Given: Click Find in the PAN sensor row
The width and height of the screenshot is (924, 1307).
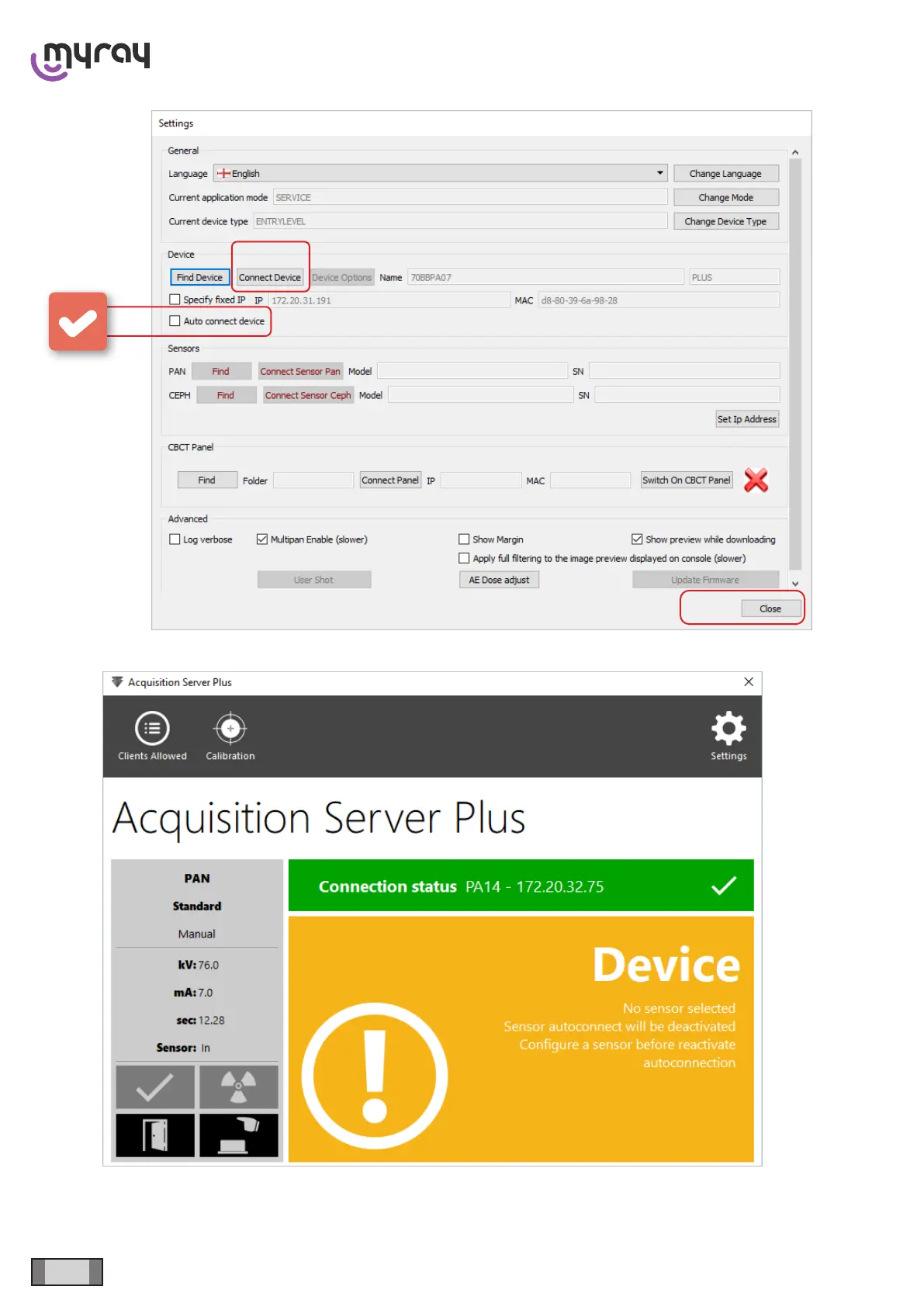Looking at the screenshot, I should pos(221,371).
